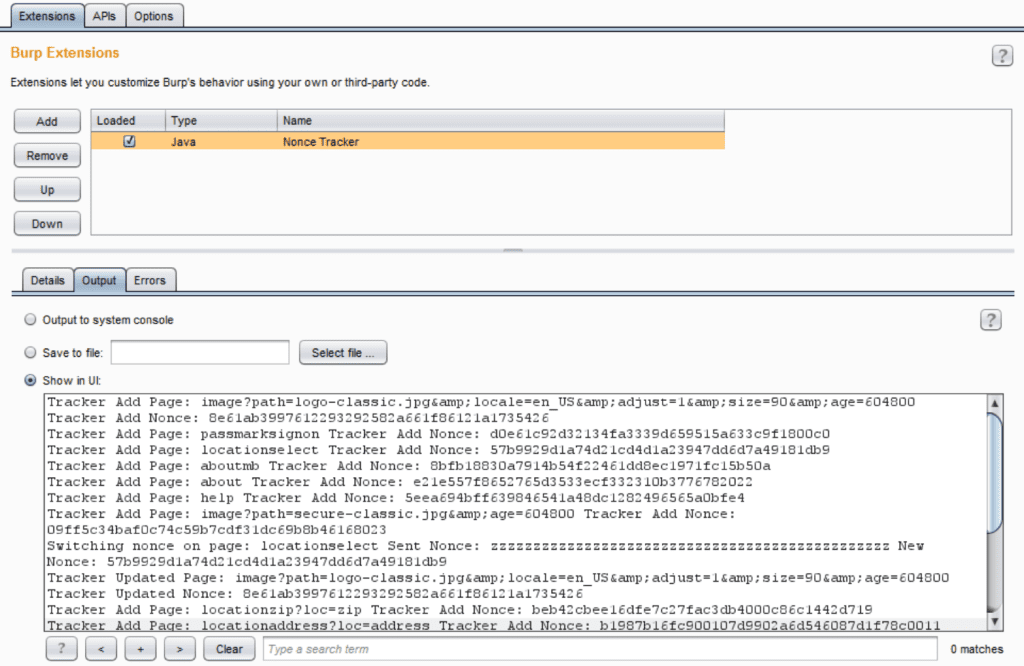Open help via top-right question mark icon

(1002, 55)
